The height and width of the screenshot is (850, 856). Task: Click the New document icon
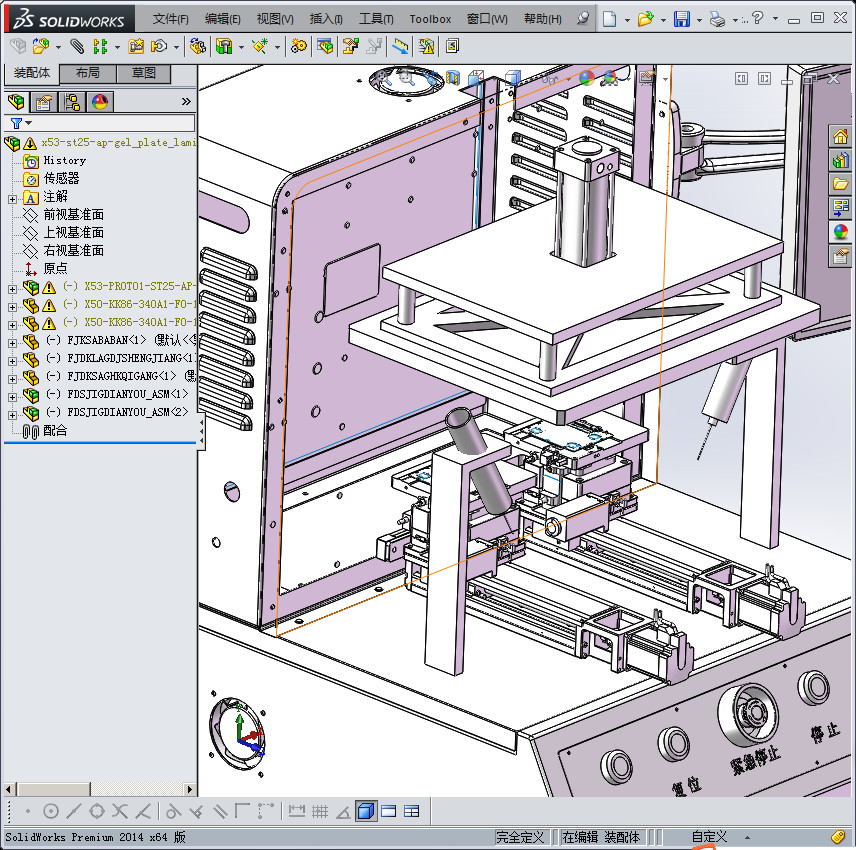tap(609, 18)
